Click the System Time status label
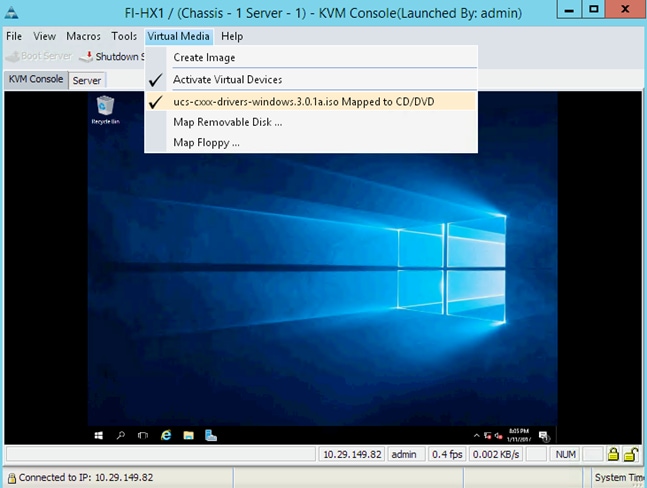The image size is (647, 488). 620,478
